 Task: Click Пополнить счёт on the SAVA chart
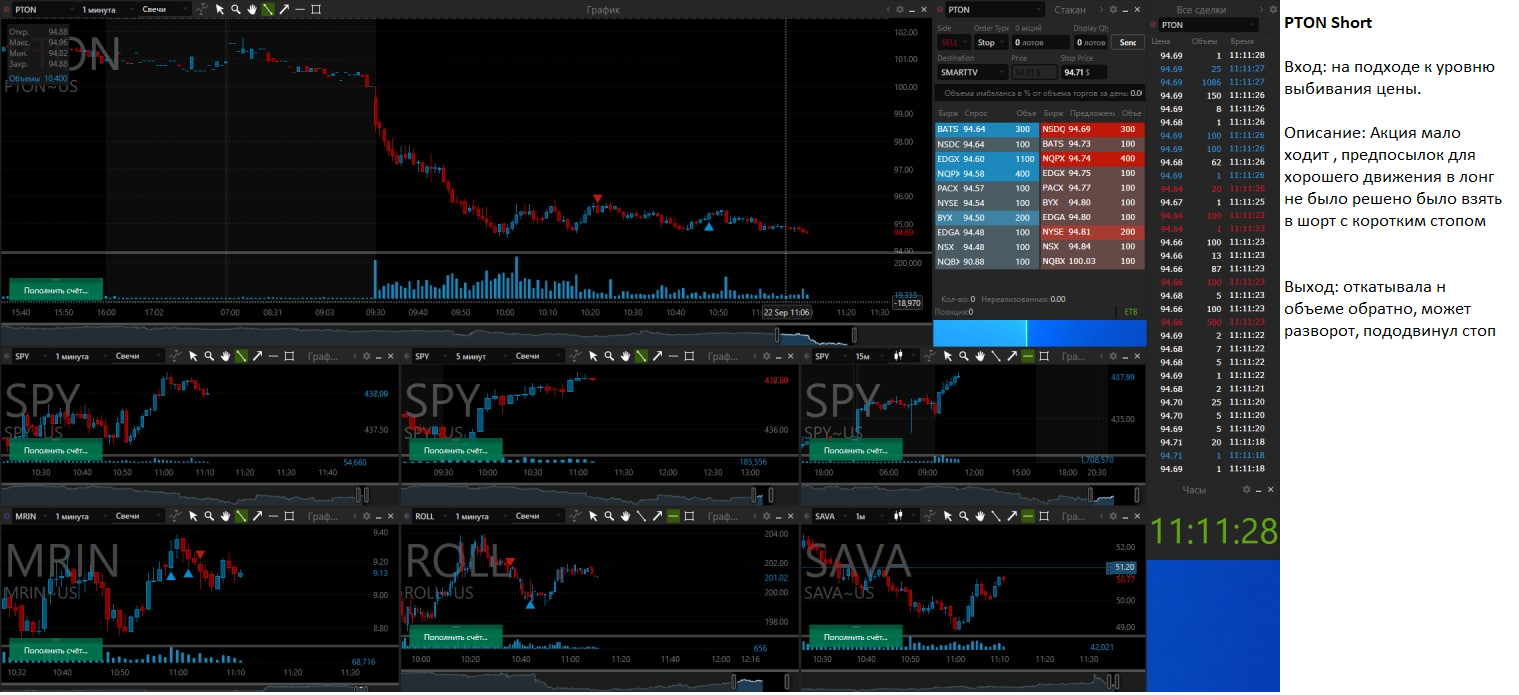(856, 636)
